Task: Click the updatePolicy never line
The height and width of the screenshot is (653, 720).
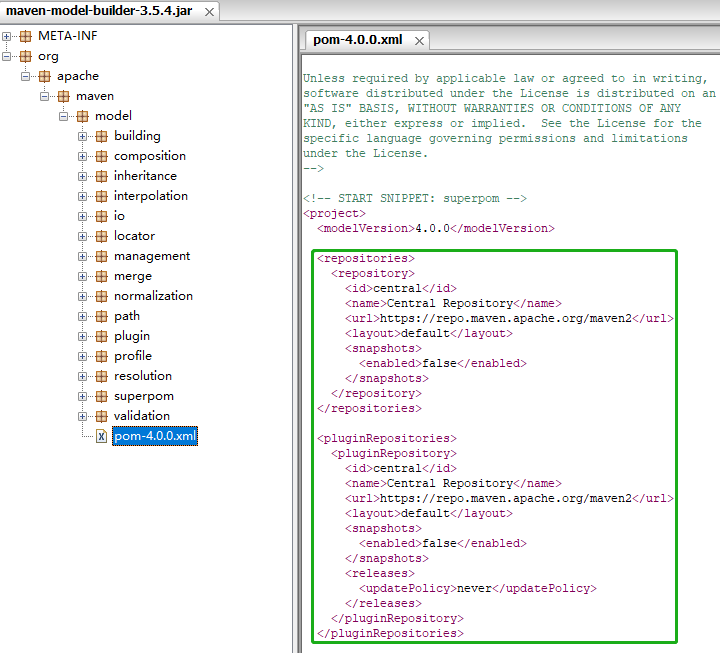Action: coord(478,588)
